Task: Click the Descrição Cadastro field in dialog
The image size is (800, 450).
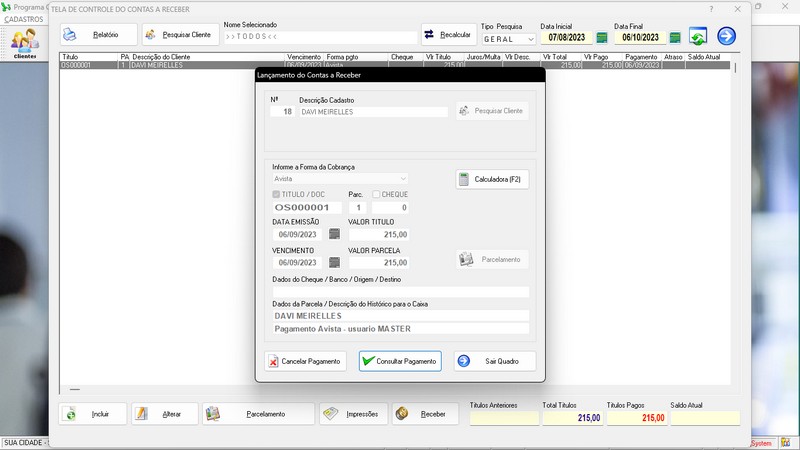Action: [373, 112]
